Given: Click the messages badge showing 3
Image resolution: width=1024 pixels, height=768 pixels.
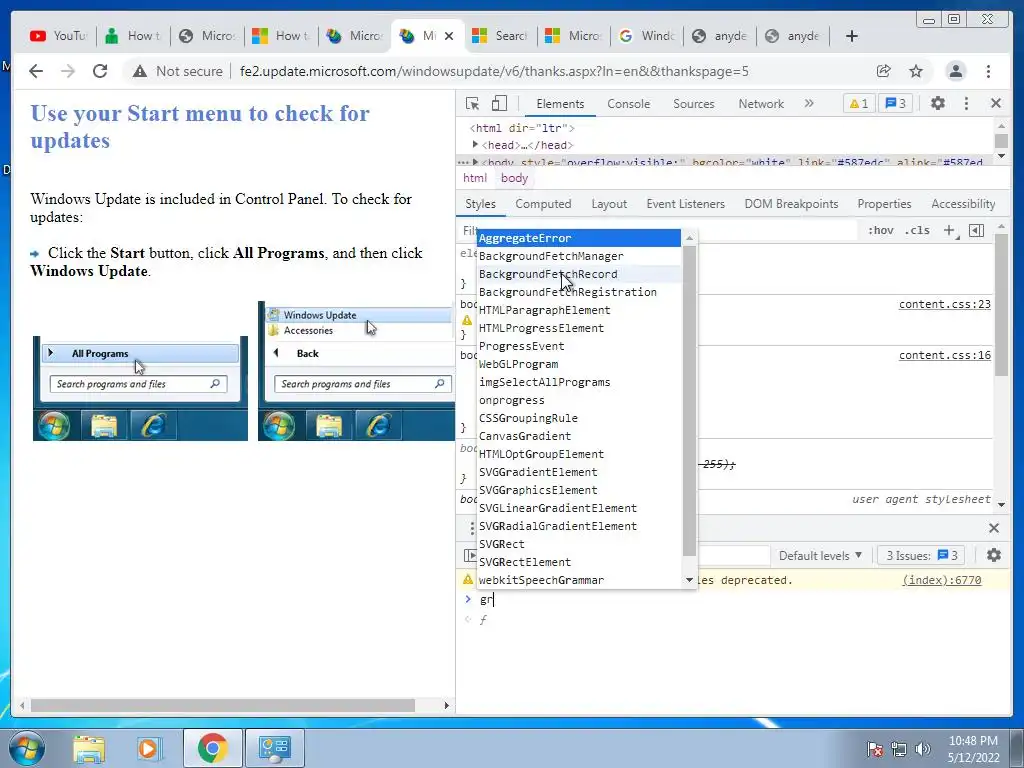Looking at the screenshot, I should point(895,103).
